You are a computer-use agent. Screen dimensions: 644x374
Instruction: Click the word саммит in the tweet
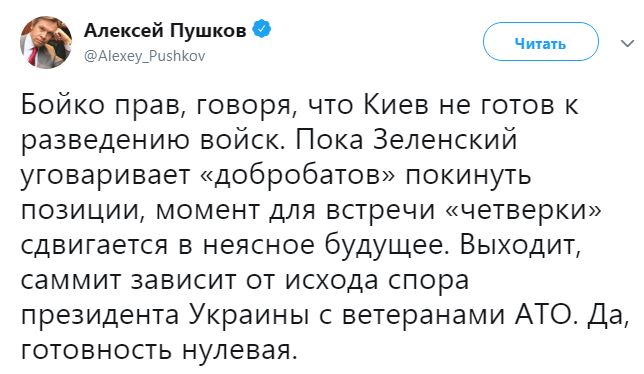tap(71, 281)
